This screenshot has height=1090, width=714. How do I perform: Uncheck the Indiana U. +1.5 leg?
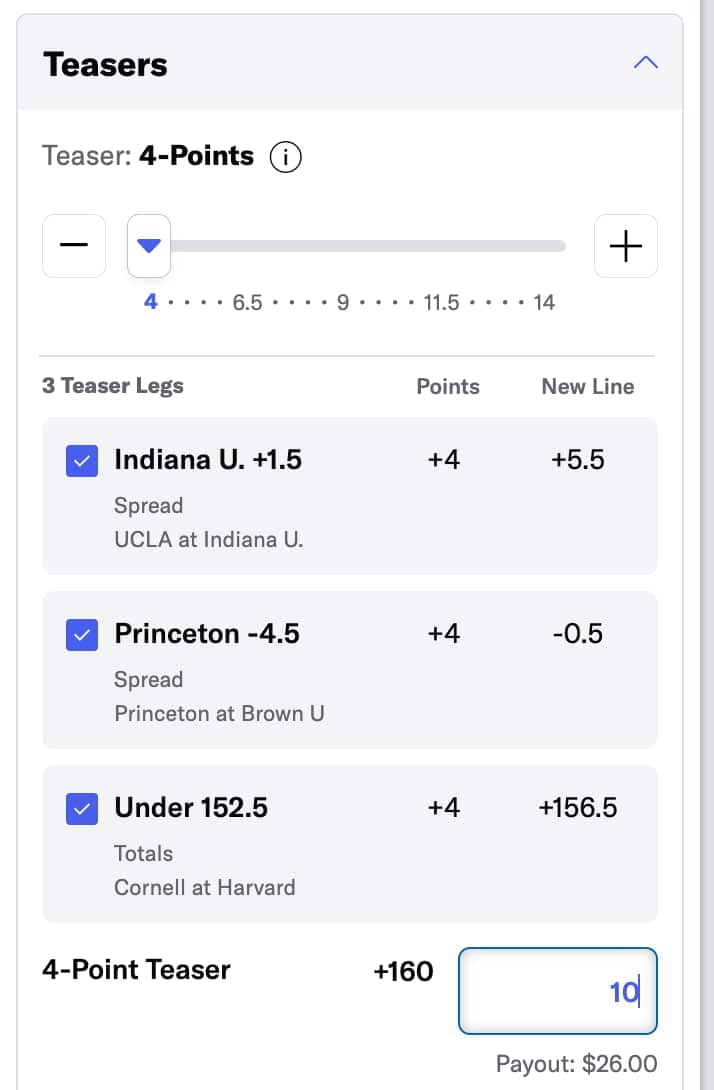point(82,461)
